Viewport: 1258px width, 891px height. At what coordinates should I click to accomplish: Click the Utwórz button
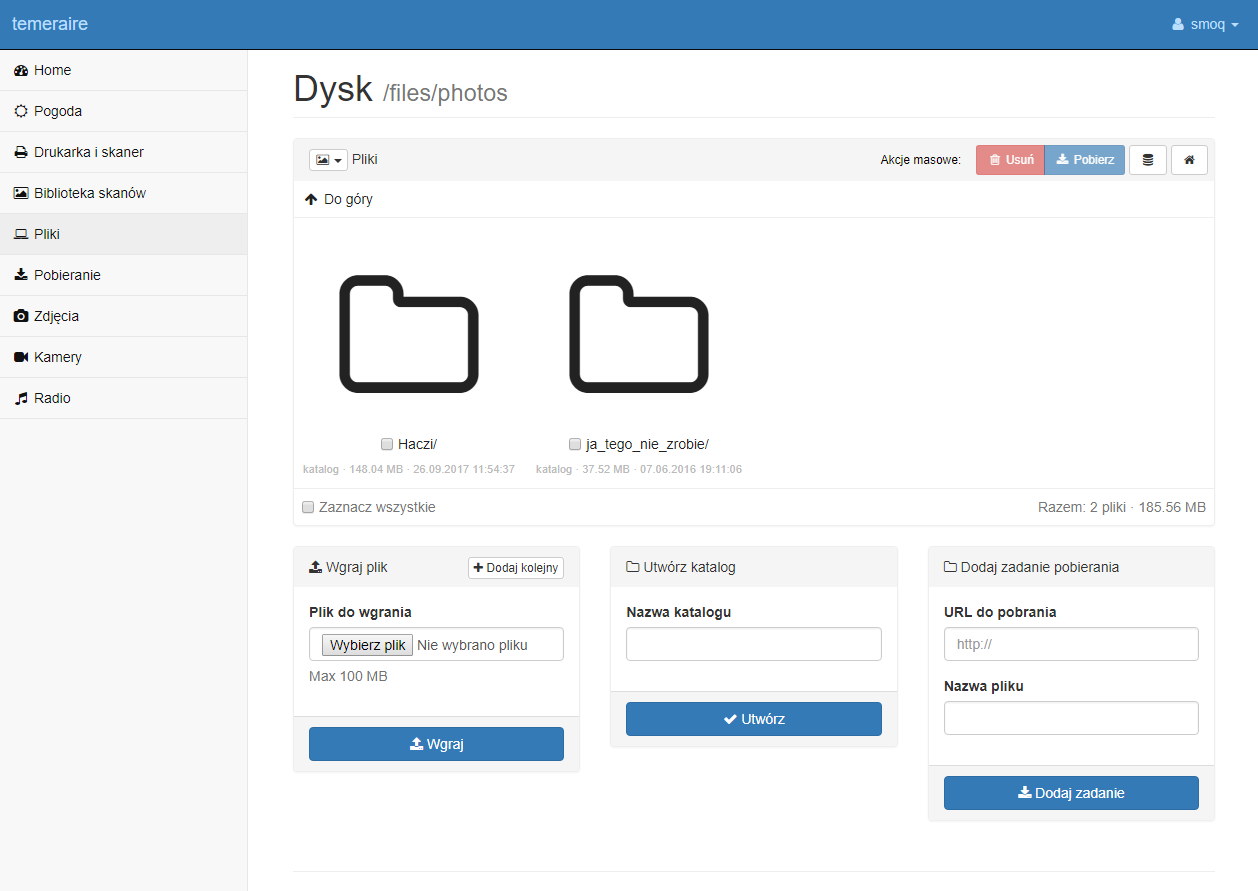click(753, 719)
